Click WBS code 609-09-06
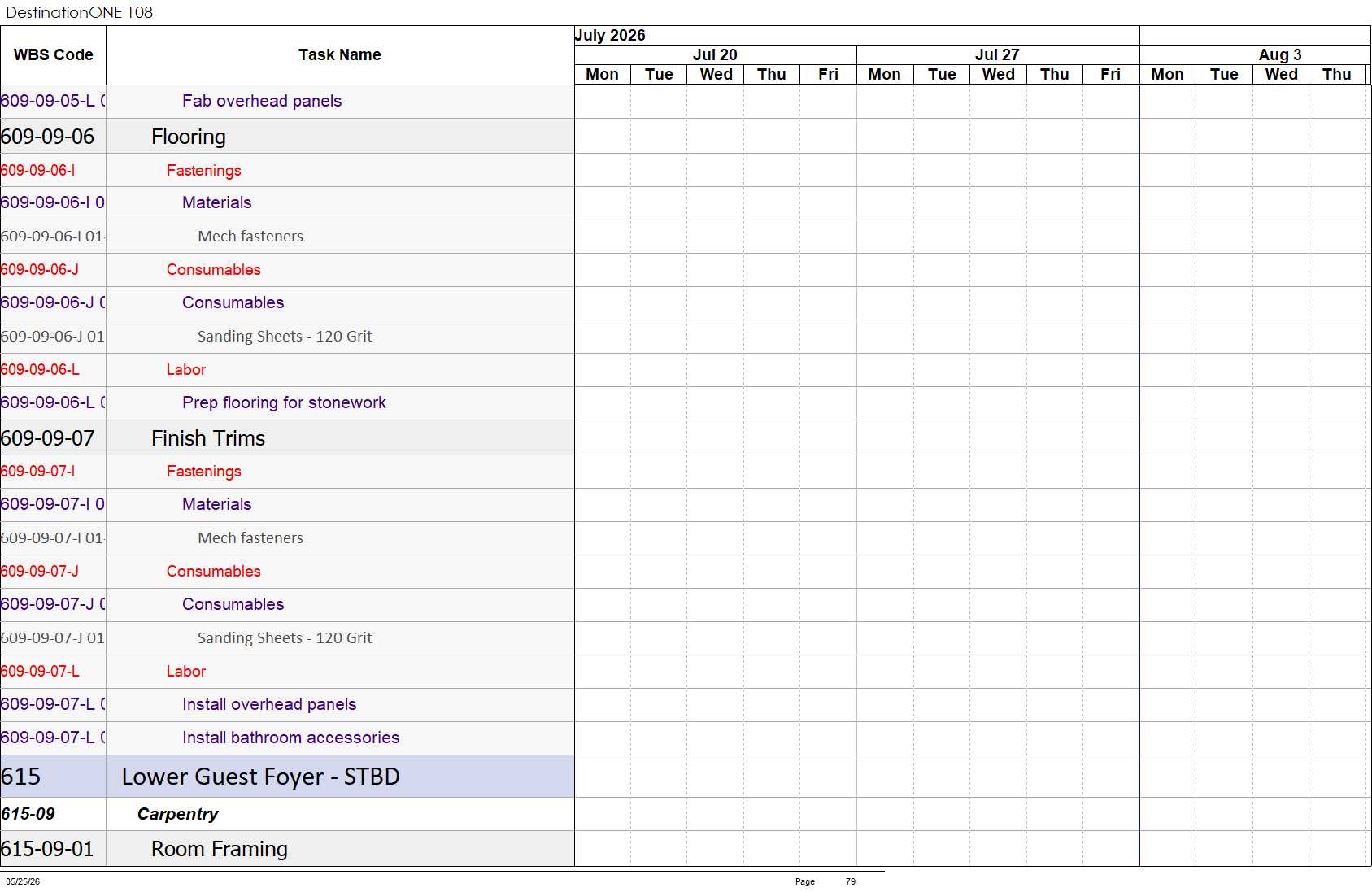Screen dimensions: 1372x892 point(48,137)
